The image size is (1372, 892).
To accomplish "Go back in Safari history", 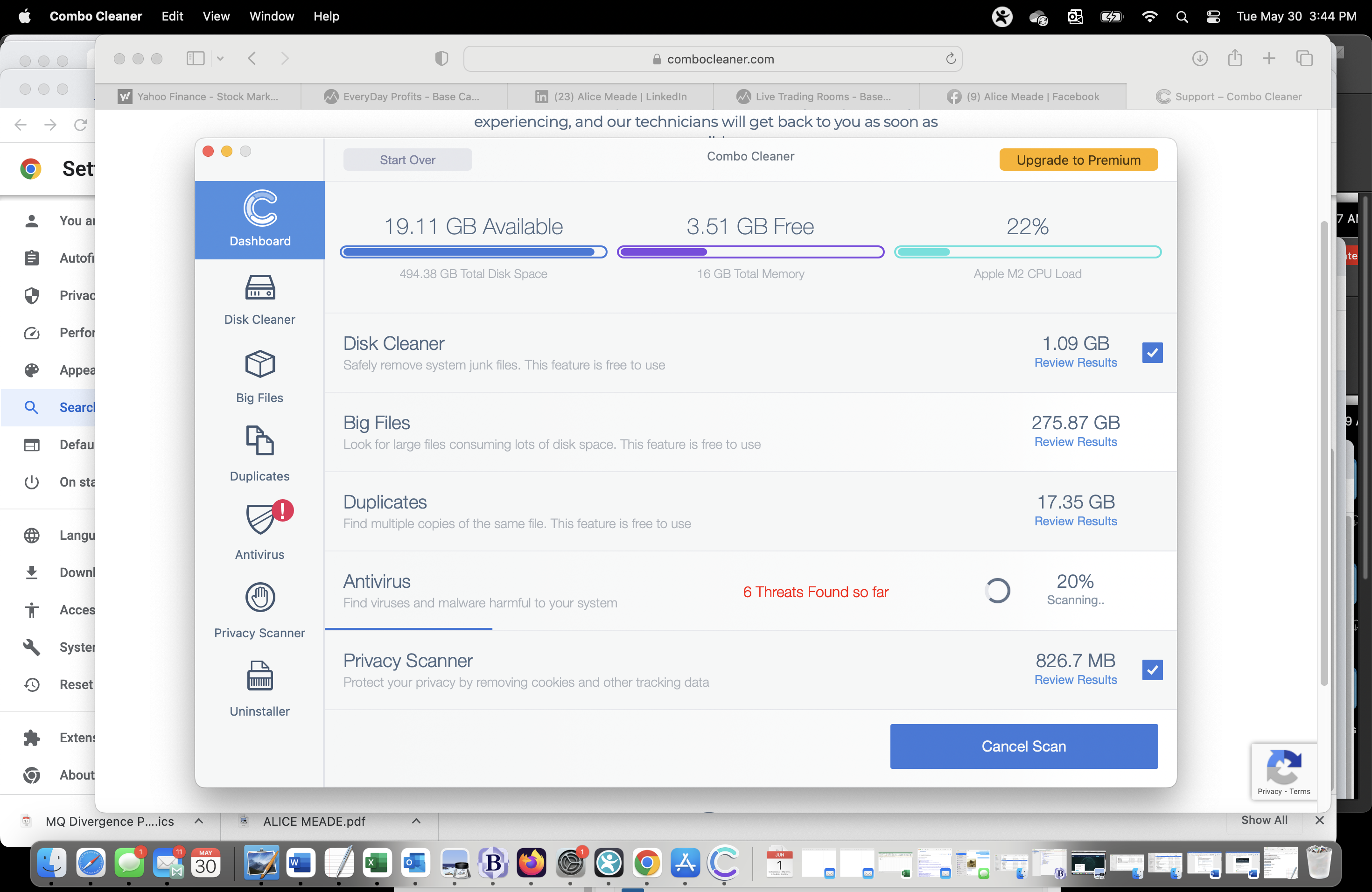I will click(x=252, y=58).
